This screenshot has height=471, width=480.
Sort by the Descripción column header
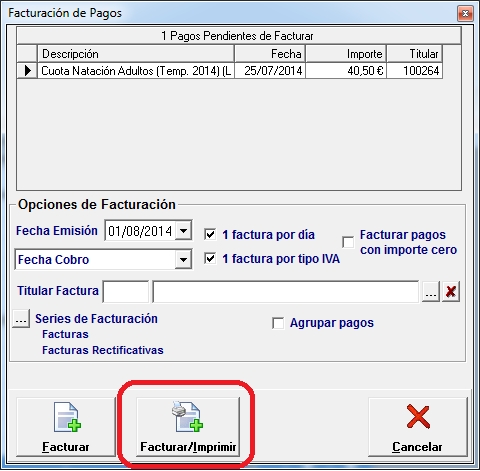(x=136, y=54)
